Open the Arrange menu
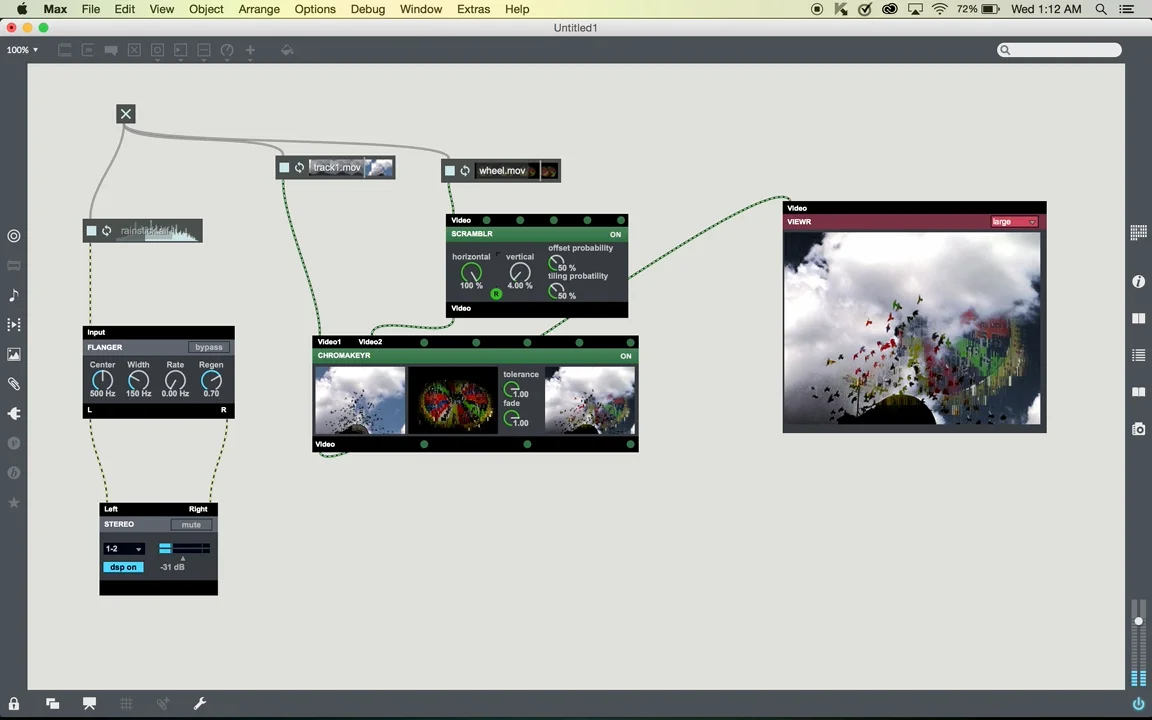The width and height of the screenshot is (1152, 720). click(259, 9)
